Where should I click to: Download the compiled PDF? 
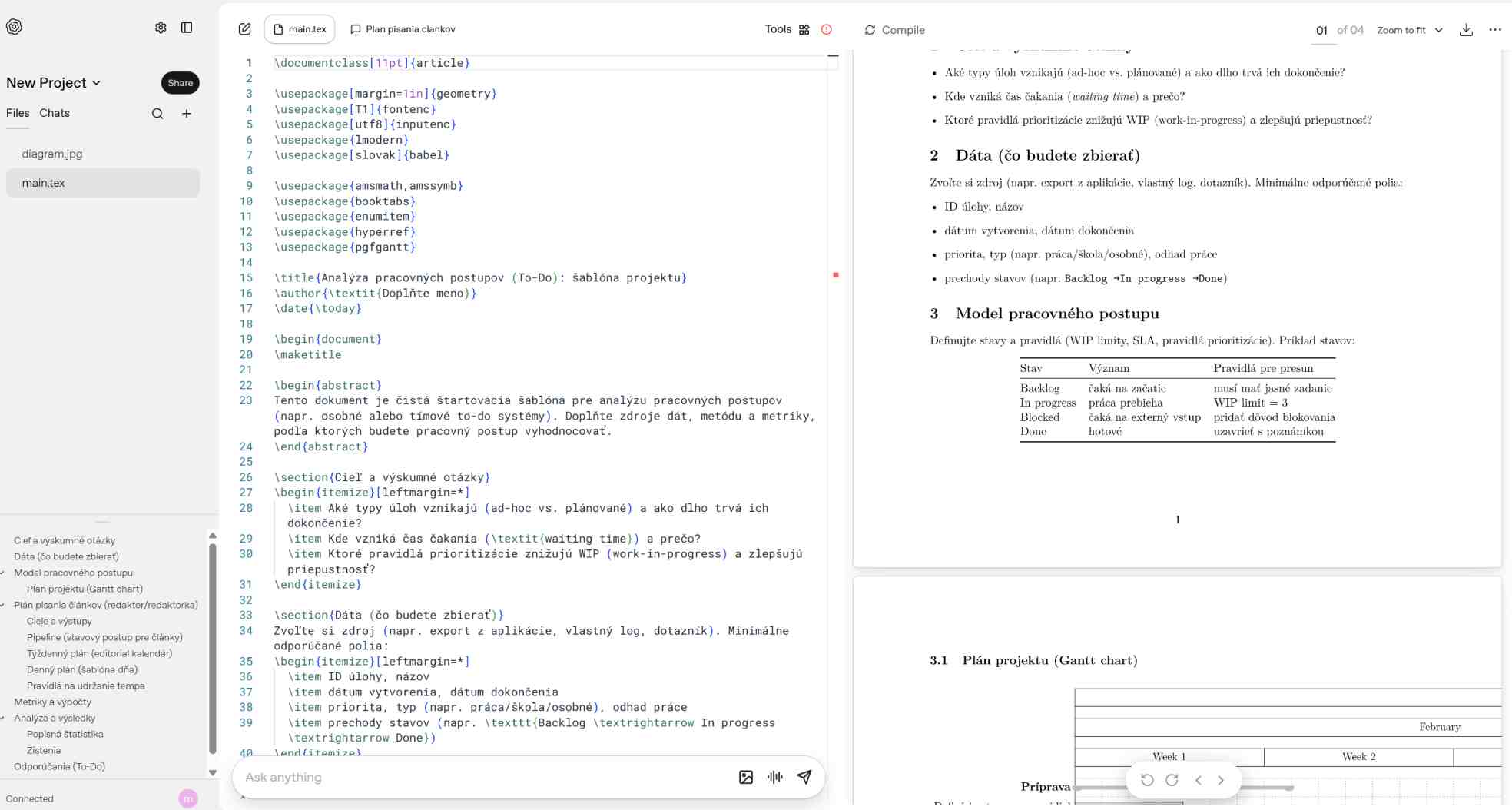tap(1466, 30)
